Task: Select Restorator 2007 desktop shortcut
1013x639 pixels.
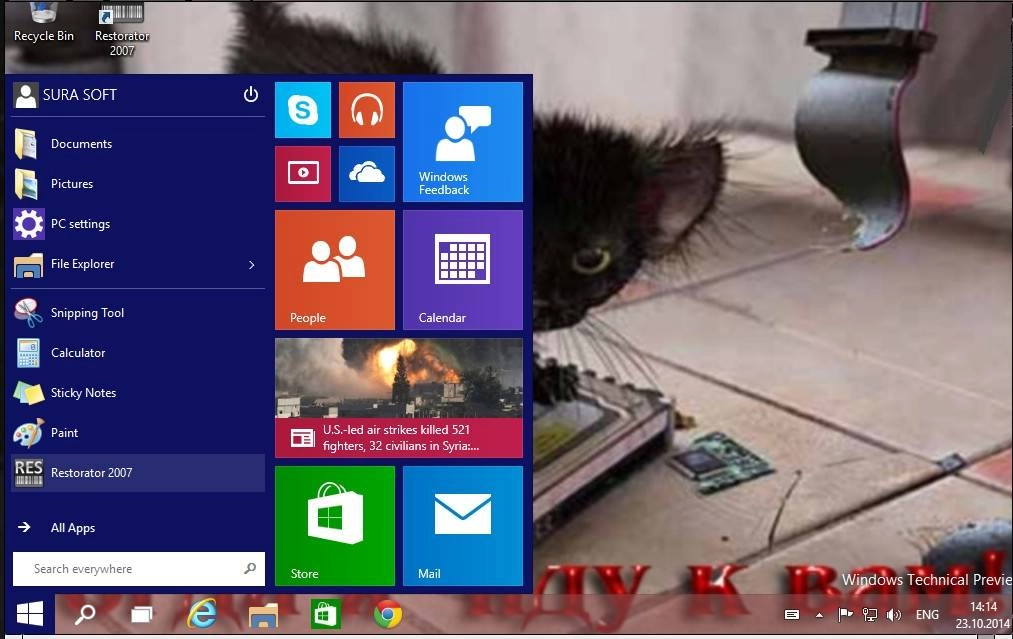Action: pos(122,30)
